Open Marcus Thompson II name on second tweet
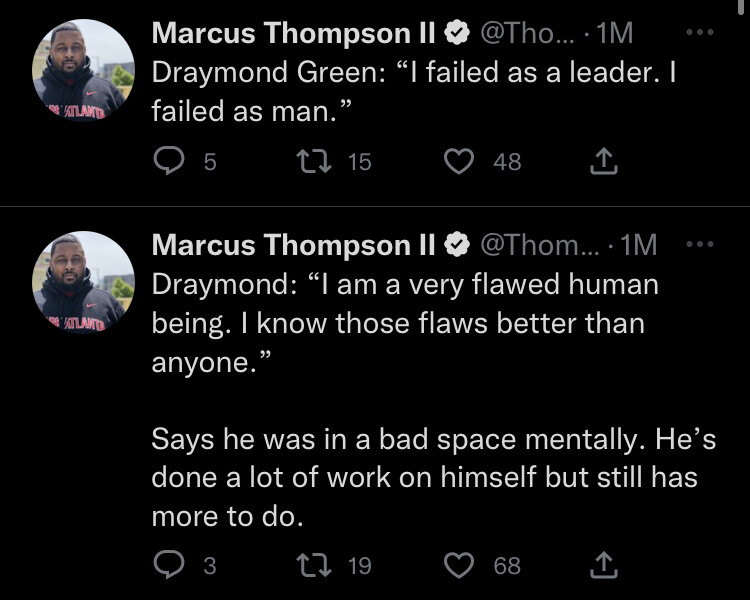This screenshot has height=600, width=750. pos(293,245)
